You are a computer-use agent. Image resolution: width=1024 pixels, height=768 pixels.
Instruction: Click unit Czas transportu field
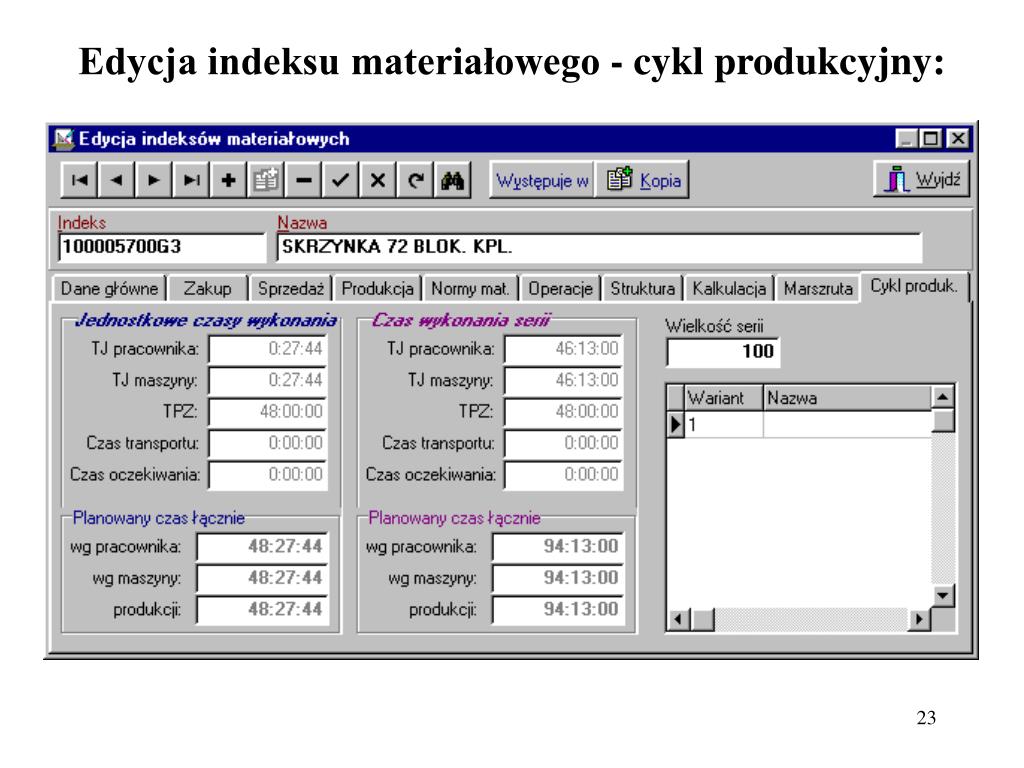tap(268, 443)
